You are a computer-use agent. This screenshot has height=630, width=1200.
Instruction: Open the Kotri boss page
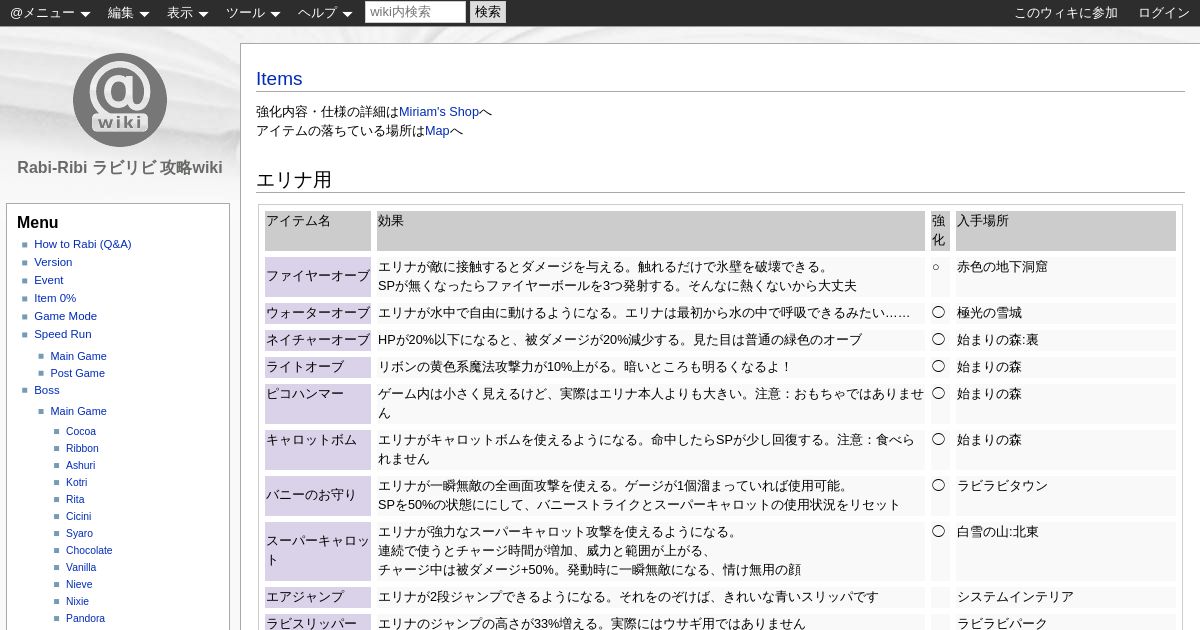click(x=76, y=482)
